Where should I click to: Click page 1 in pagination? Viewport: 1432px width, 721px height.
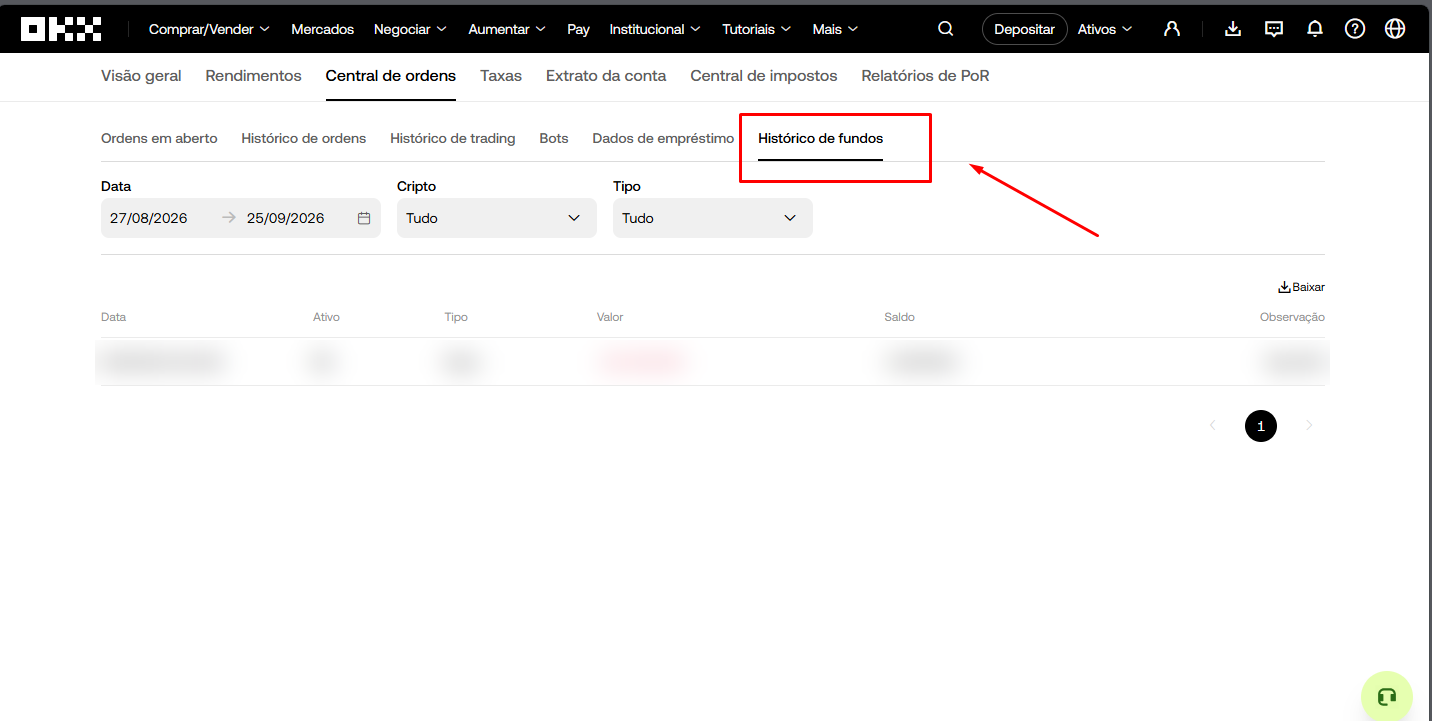coord(1261,426)
